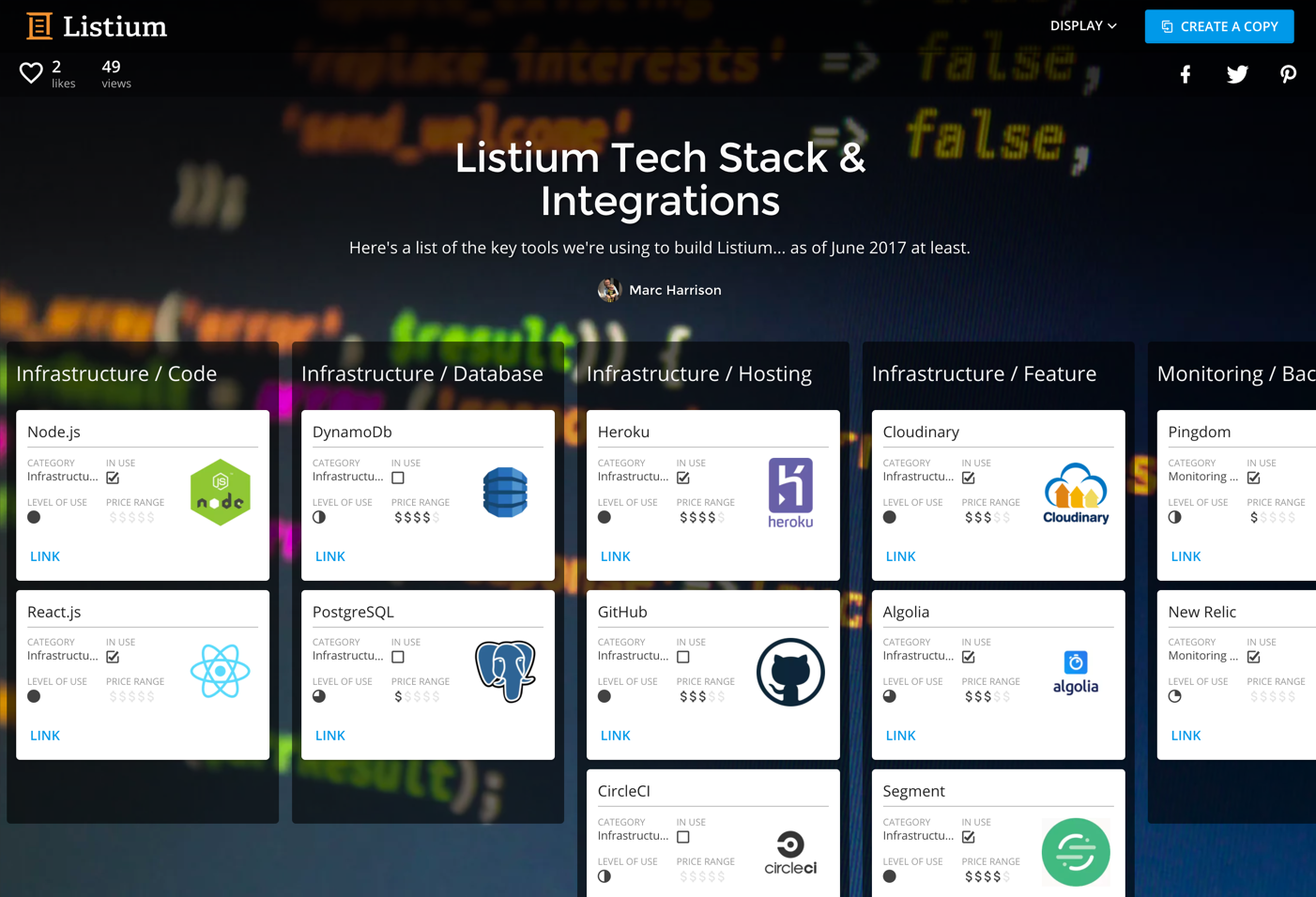Screen dimensions: 1316x897
Task: Open the Heroku LINK
Action: [616, 556]
